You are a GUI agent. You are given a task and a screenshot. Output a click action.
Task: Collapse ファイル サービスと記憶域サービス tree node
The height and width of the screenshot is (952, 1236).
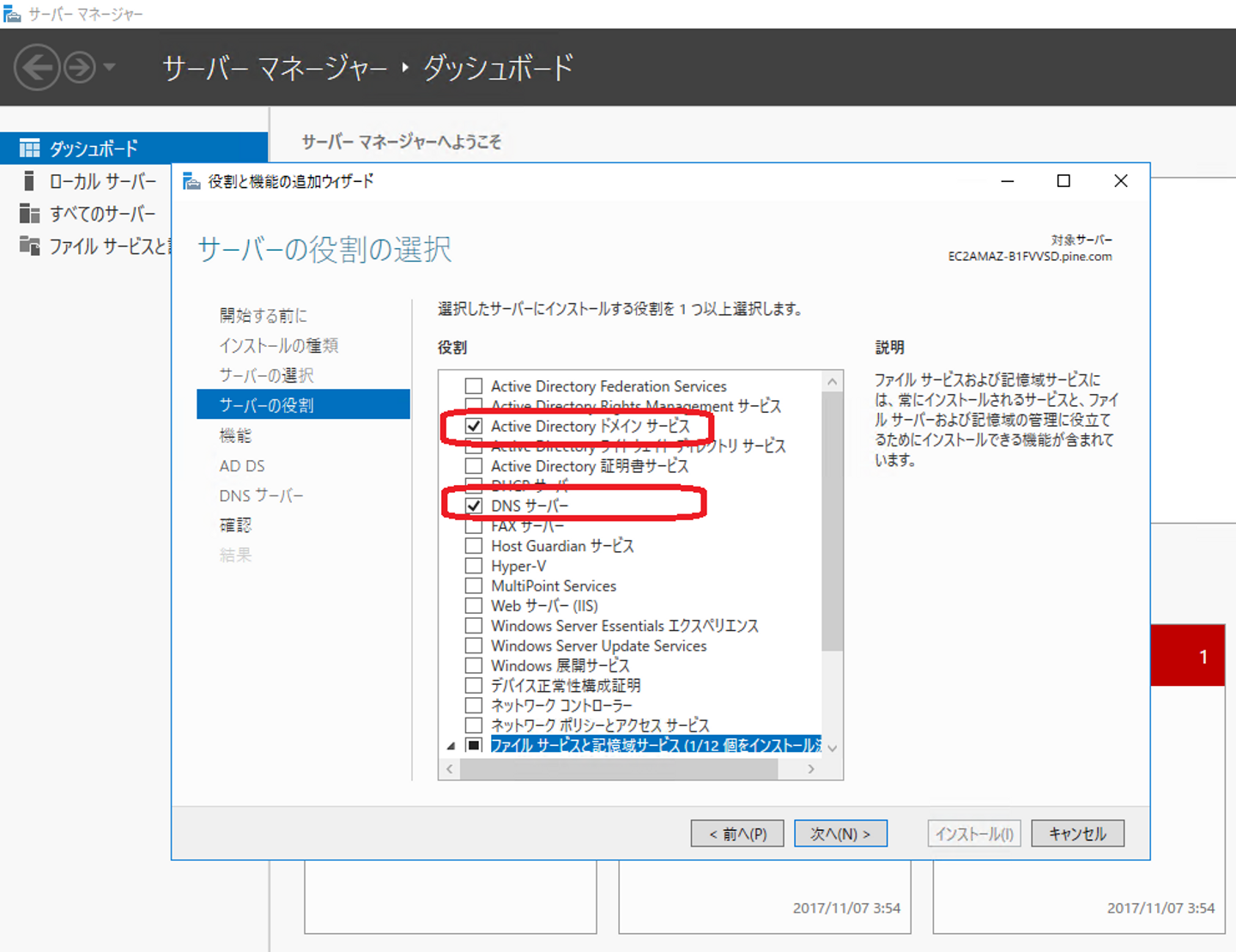[451, 746]
